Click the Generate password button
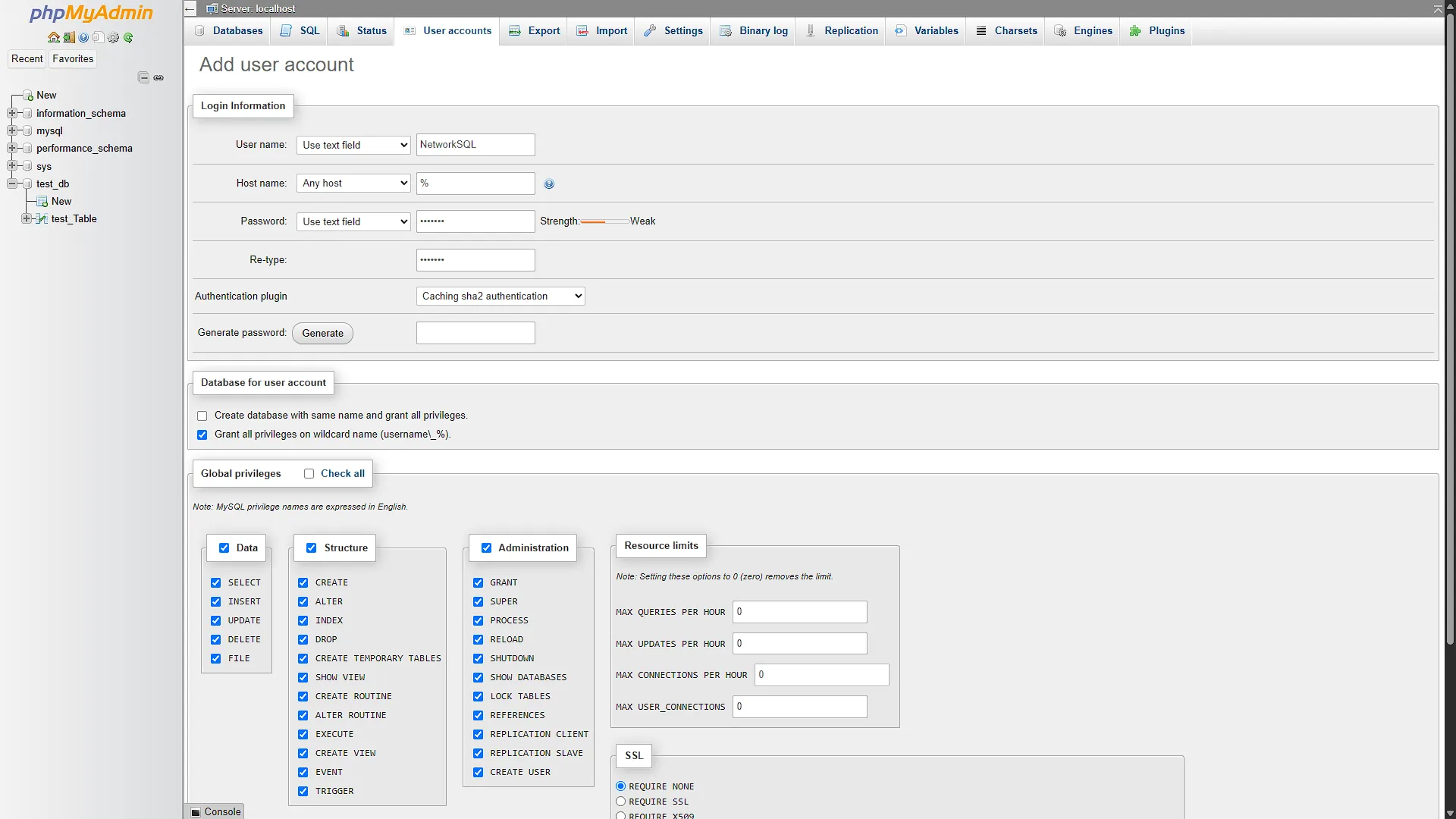1456x819 pixels. tap(322, 334)
